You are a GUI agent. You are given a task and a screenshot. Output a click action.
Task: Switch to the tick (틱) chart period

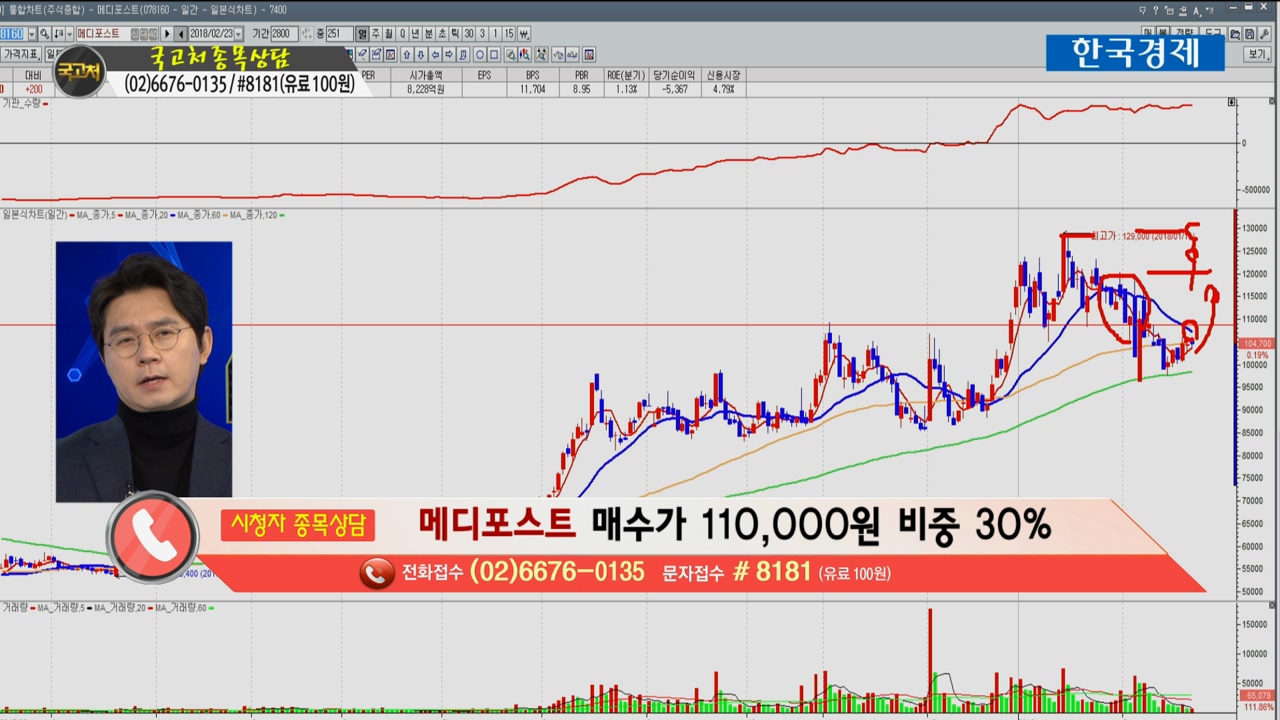455,34
